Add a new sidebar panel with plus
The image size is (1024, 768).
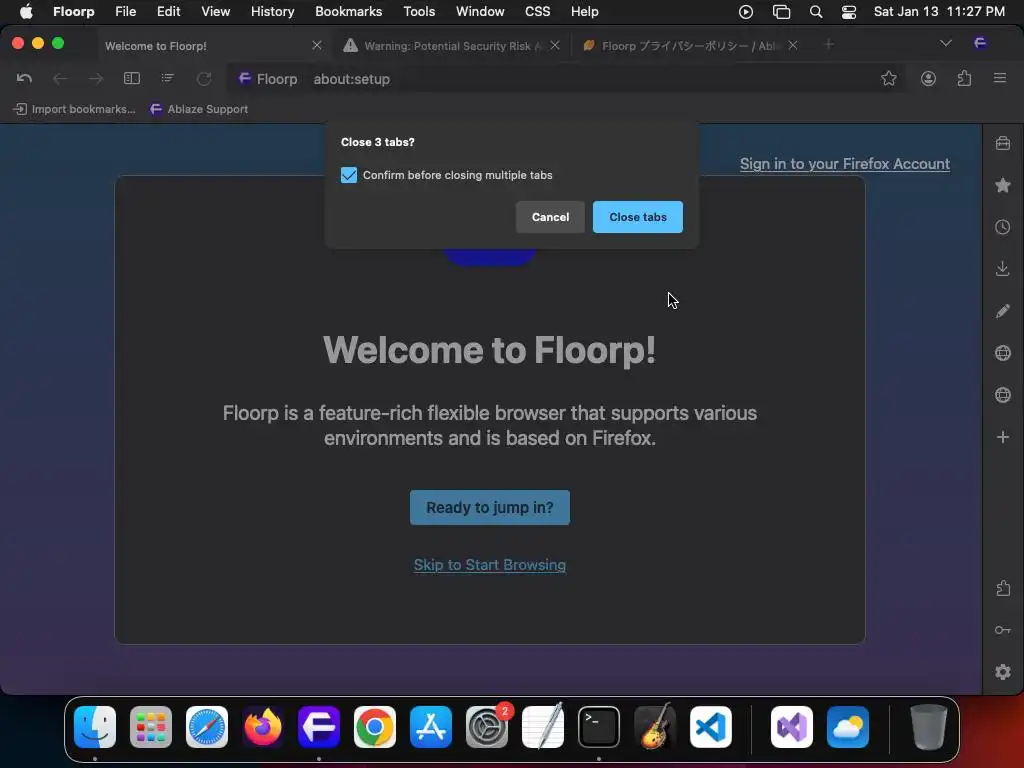1002,437
